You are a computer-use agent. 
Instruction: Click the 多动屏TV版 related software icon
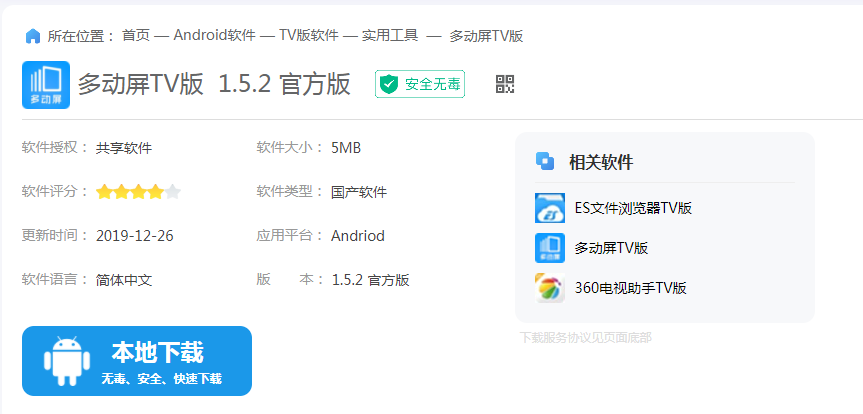[550, 248]
